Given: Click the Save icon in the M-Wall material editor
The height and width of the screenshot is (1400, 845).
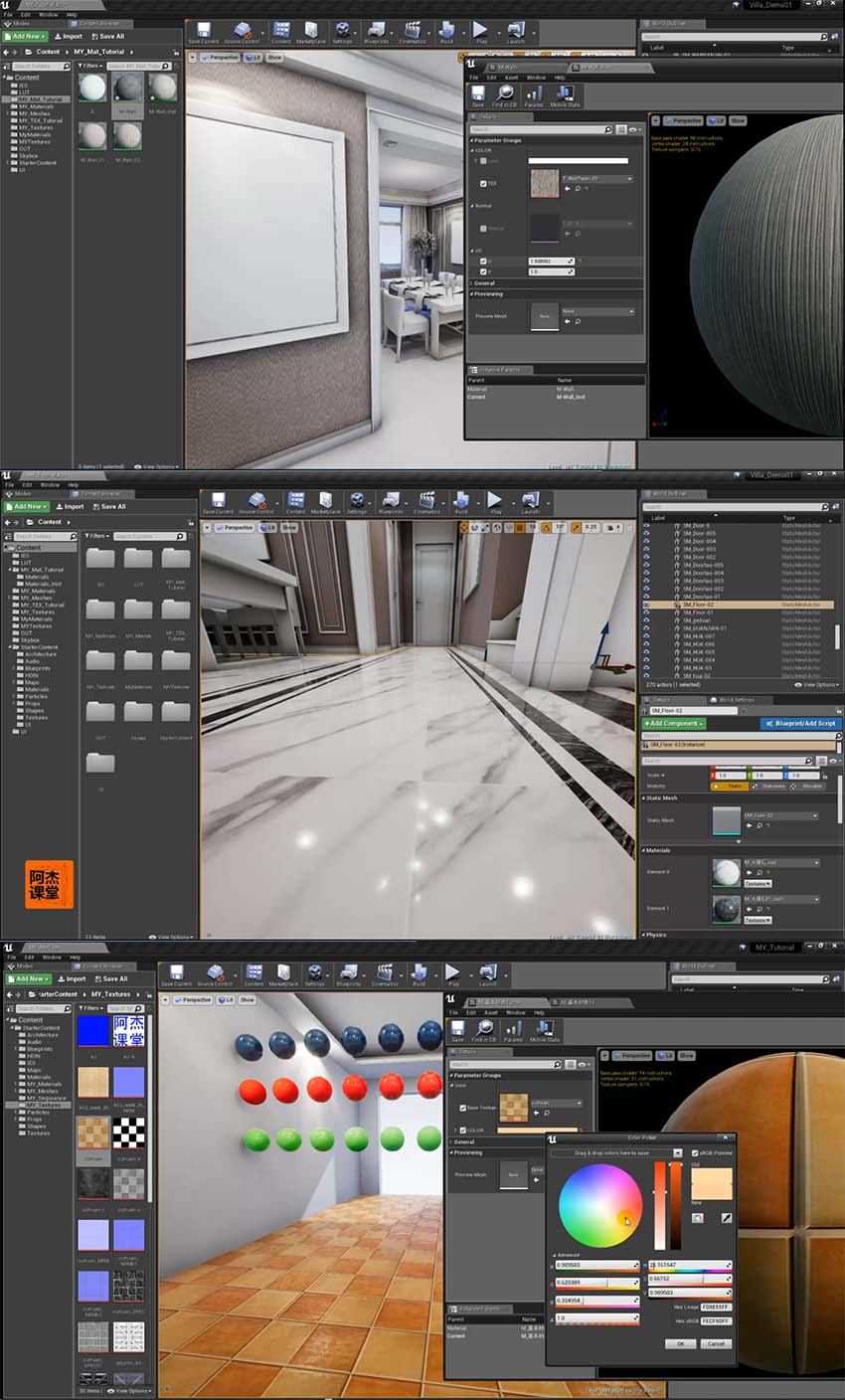Looking at the screenshot, I should point(478,96).
